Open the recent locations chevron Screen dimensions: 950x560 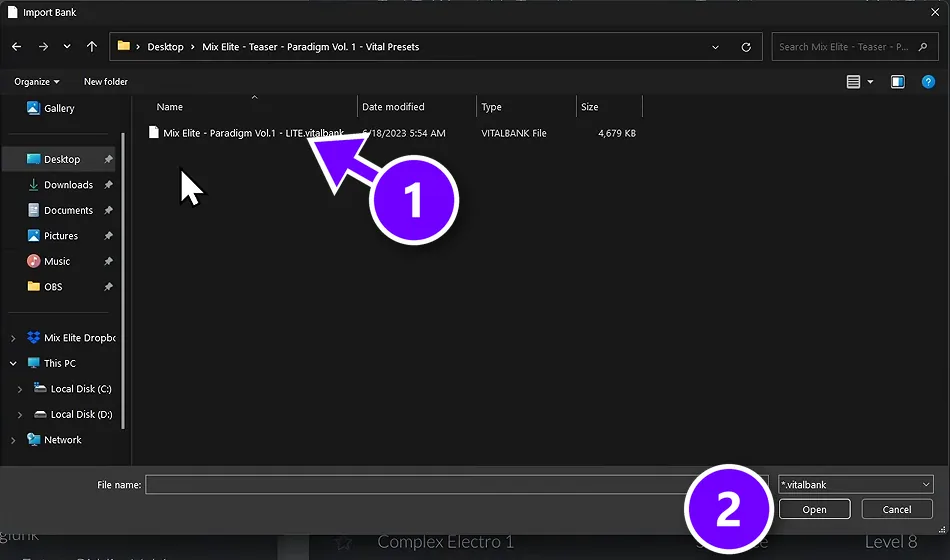tap(67, 47)
